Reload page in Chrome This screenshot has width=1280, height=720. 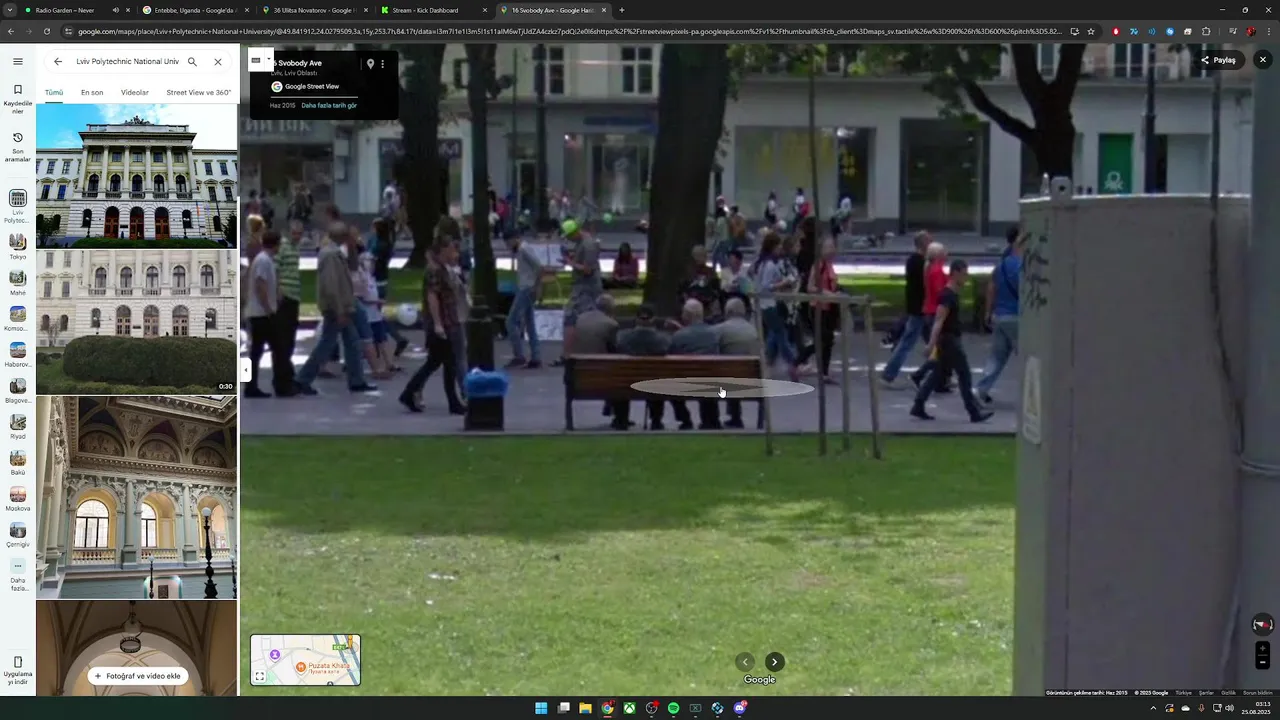[47, 31]
